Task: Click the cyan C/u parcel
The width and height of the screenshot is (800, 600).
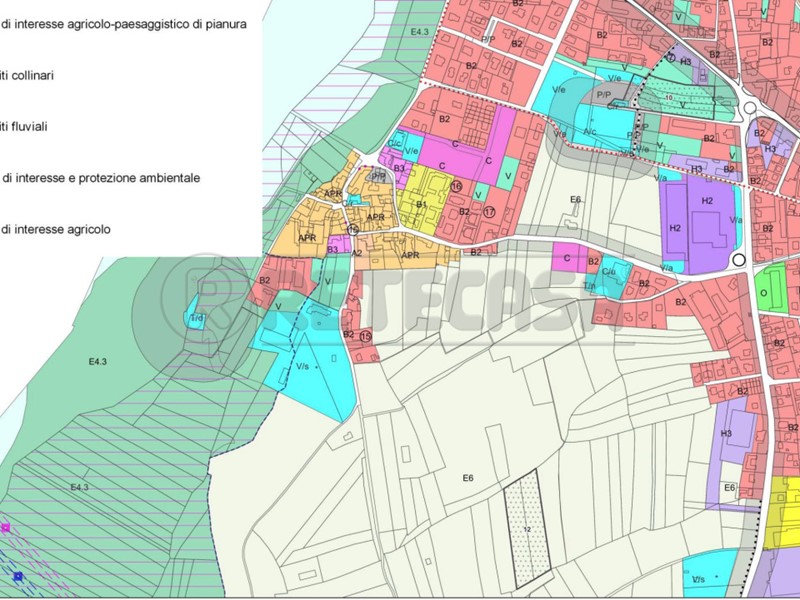Action: 611,272
